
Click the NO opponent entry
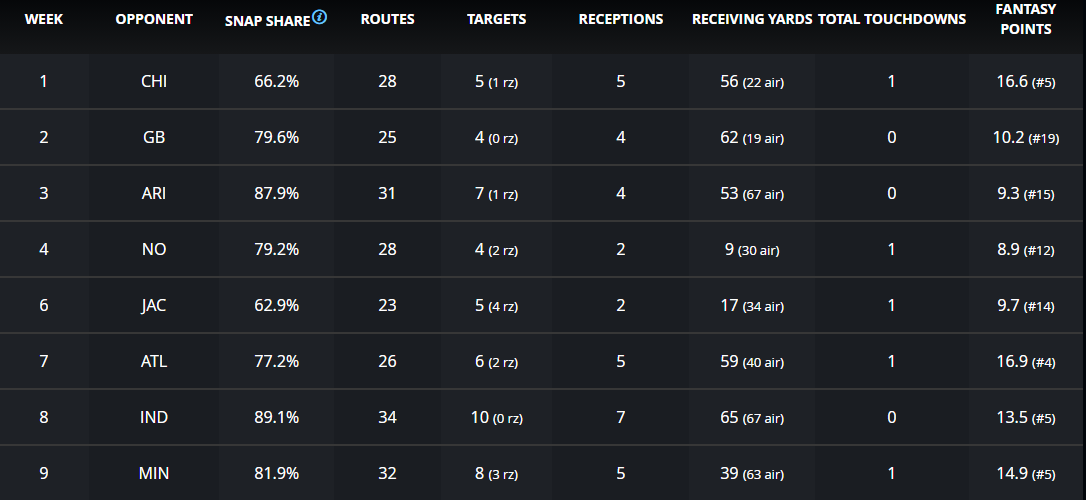coord(154,250)
